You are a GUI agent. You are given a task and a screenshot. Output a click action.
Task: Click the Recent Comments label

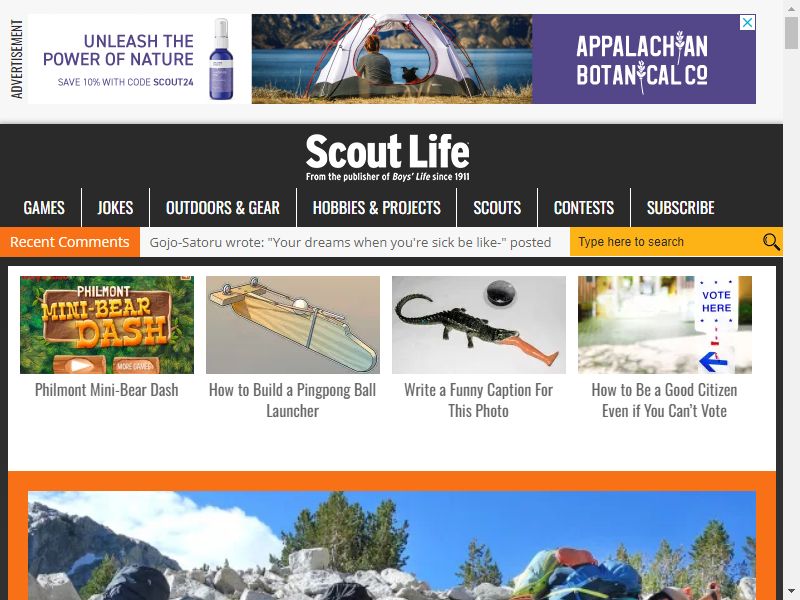tap(70, 242)
